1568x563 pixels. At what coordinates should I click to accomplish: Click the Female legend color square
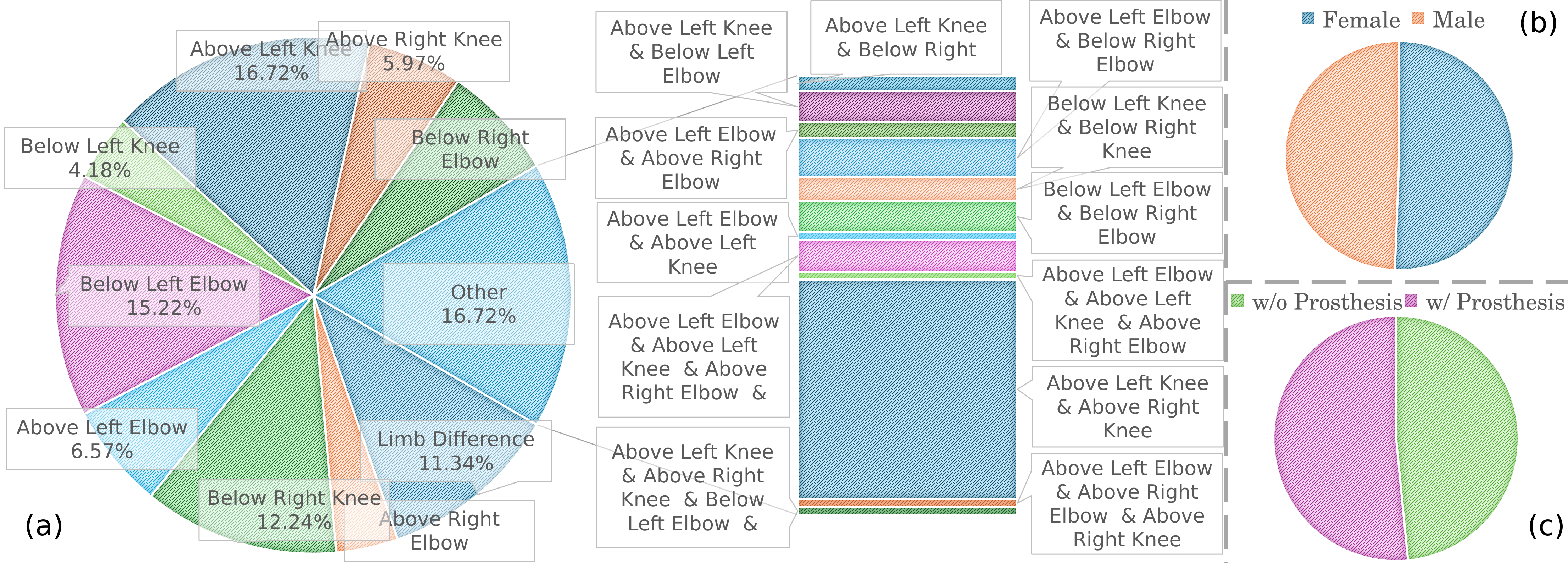[x=1307, y=18]
